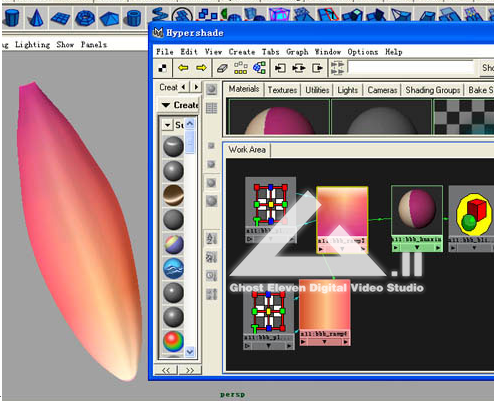Screen dimensions: 494x401
Task: Collapse the Surface section arrow in Create Bar
Action: pyautogui.click(x=167, y=125)
